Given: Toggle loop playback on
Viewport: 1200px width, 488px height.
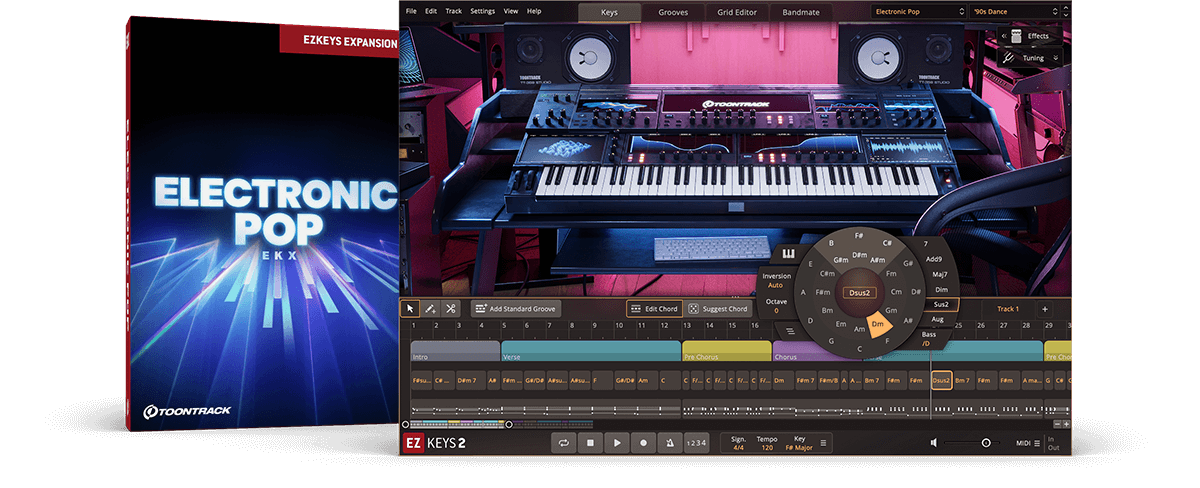Looking at the screenshot, I should [565, 442].
